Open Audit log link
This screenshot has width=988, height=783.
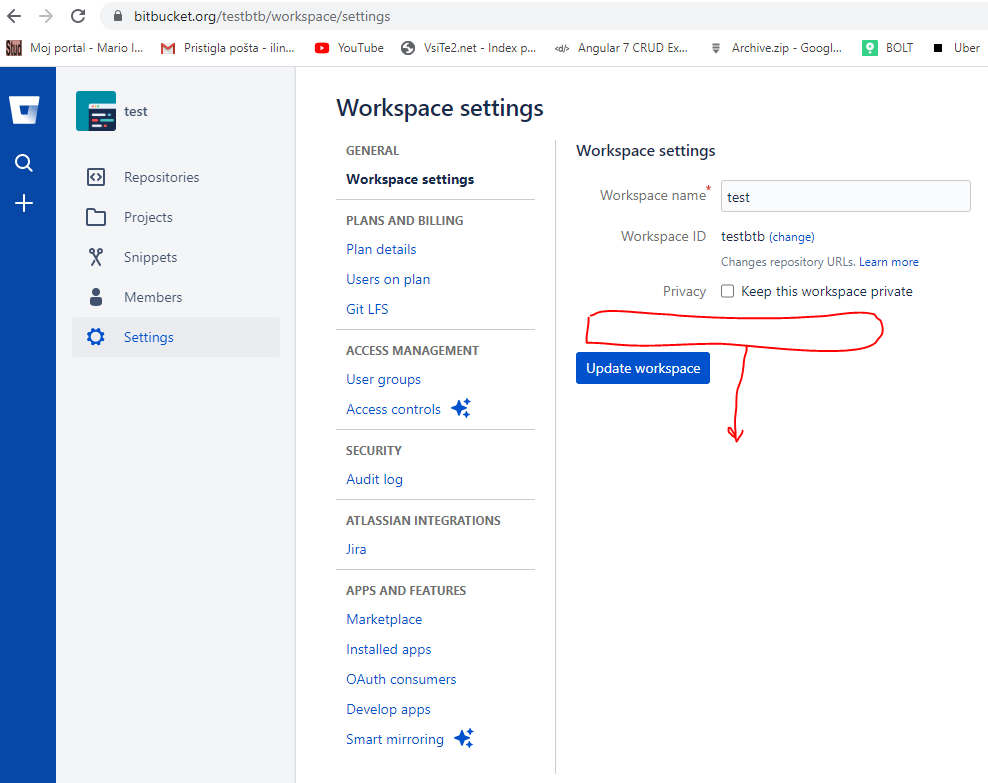coord(374,479)
